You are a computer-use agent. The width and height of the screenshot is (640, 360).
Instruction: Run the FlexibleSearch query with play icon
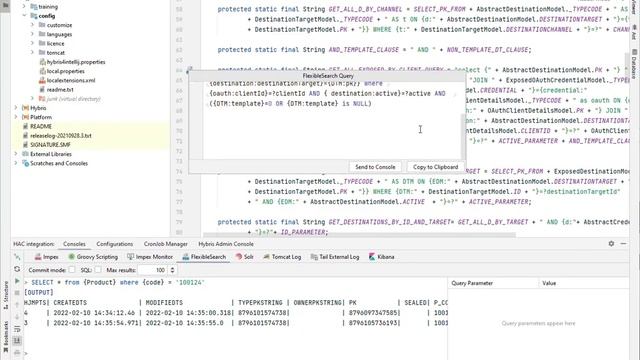(x=17, y=281)
